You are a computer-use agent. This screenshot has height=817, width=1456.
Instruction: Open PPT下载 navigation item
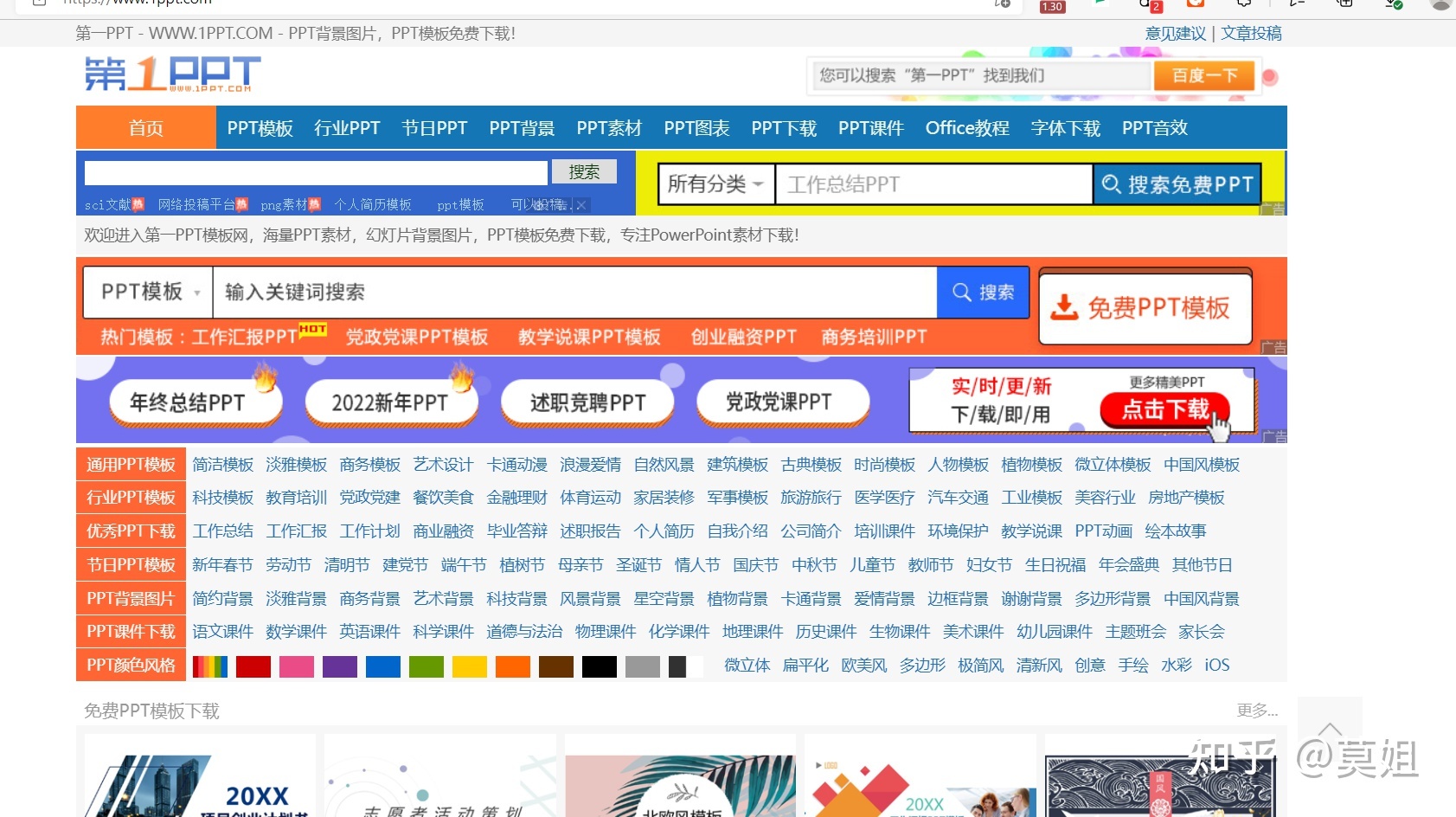[x=784, y=128]
